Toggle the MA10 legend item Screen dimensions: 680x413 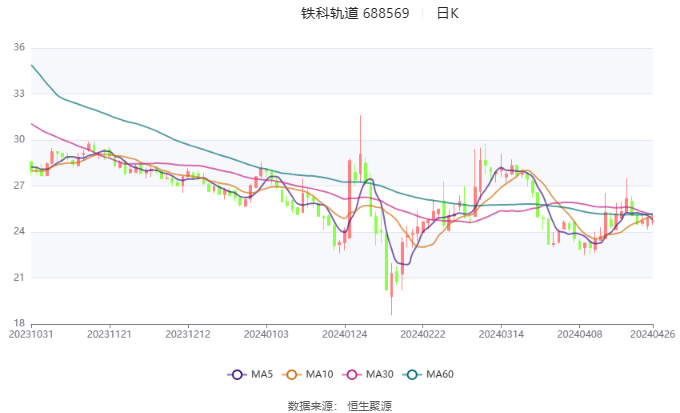coord(307,374)
